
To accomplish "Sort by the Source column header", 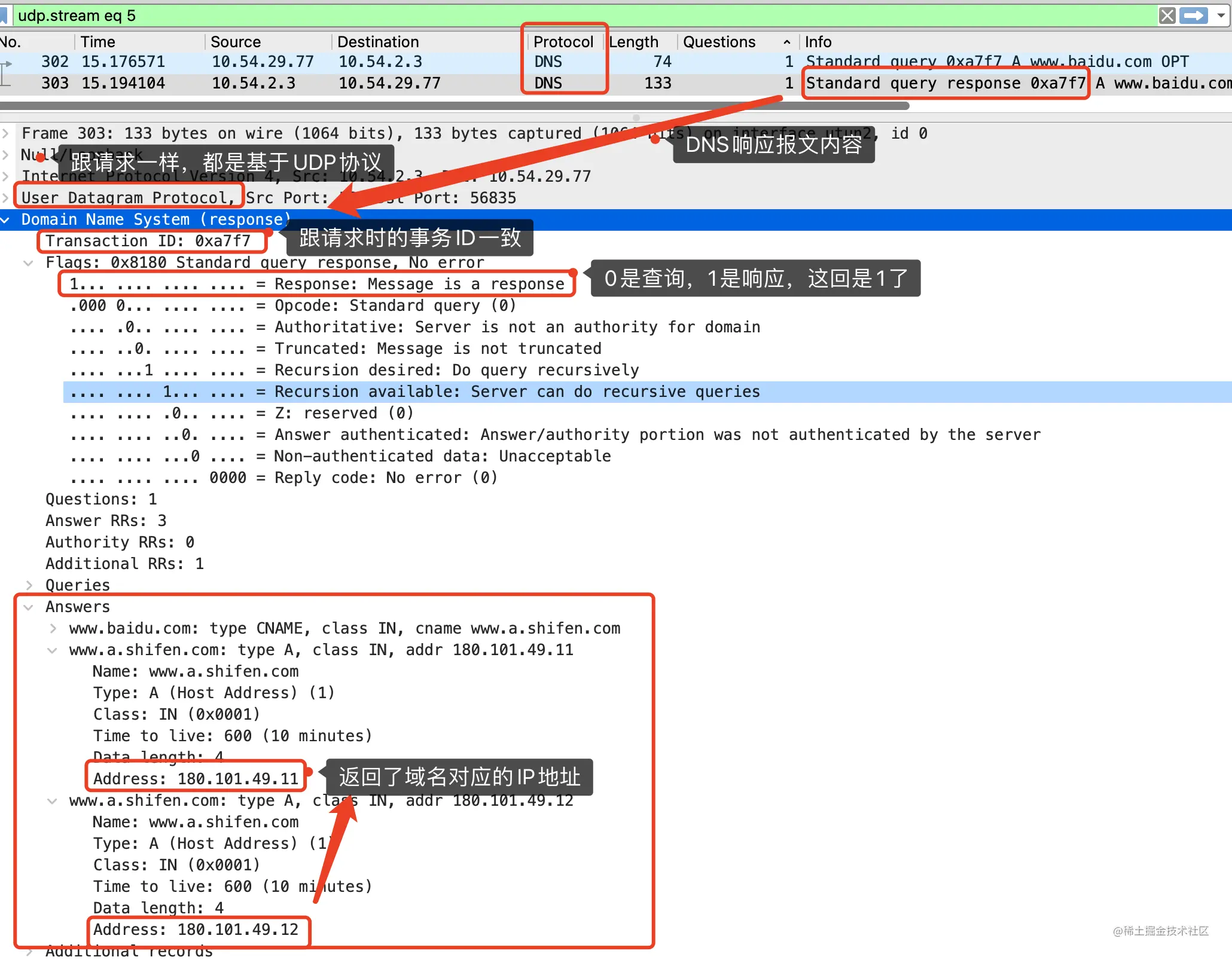I will (x=236, y=42).
